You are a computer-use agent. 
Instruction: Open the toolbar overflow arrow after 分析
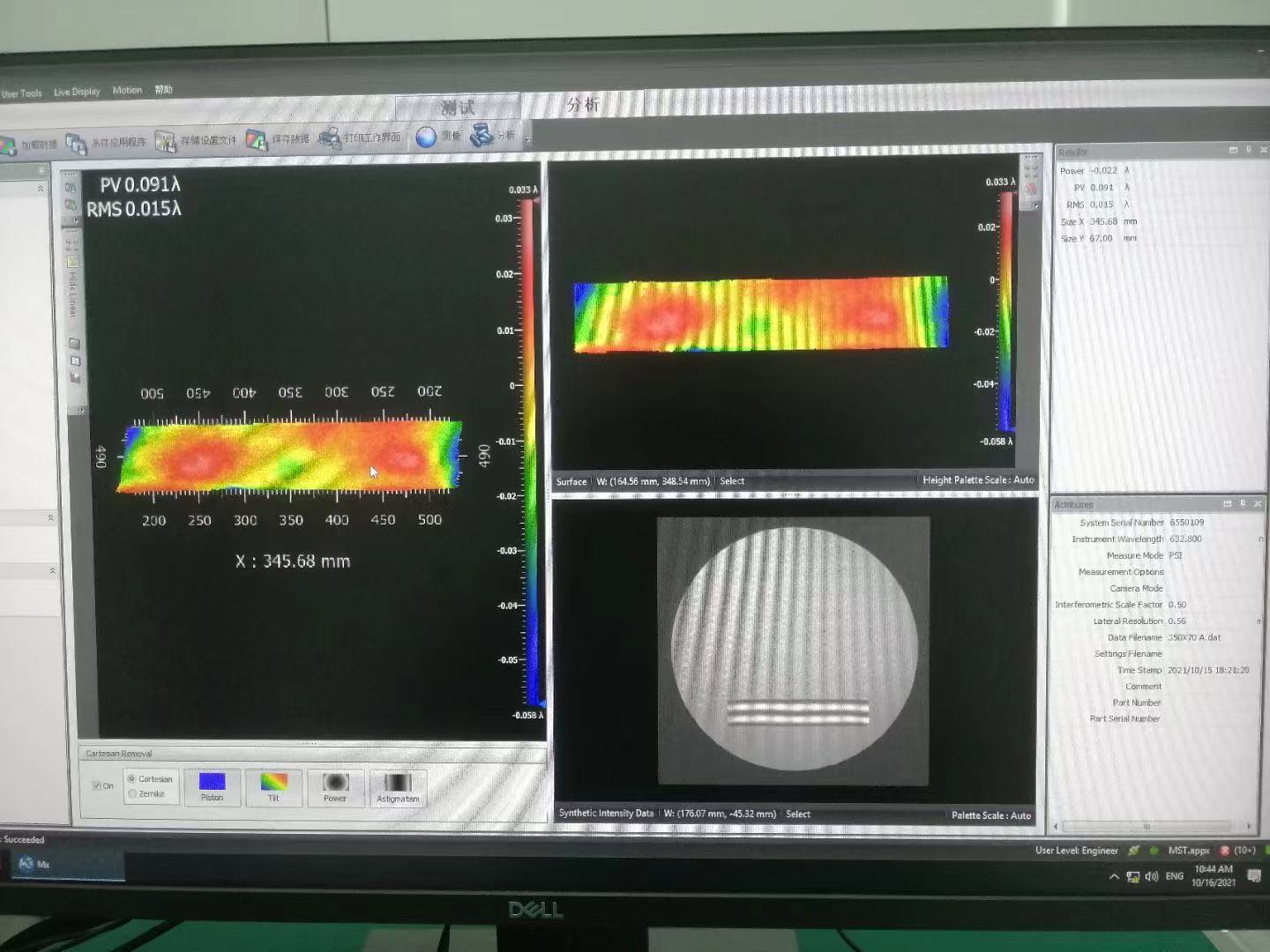pos(527,138)
